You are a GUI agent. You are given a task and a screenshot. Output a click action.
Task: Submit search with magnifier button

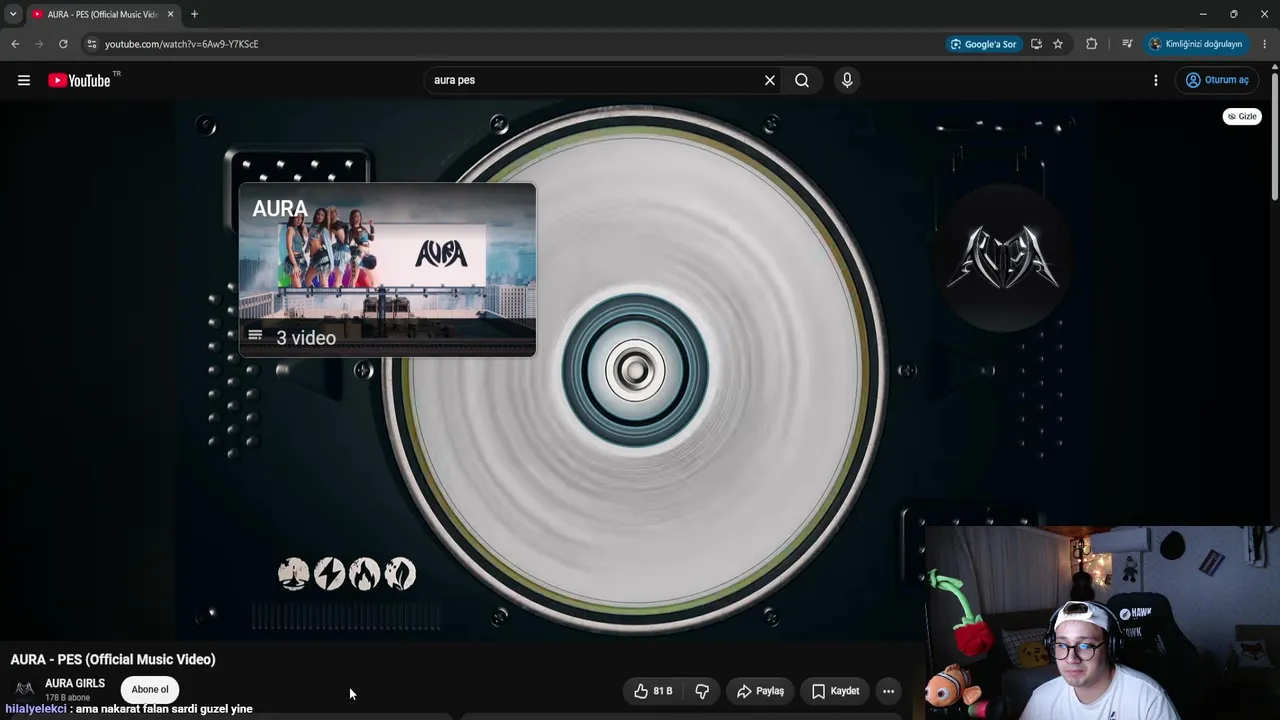(x=802, y=80)
